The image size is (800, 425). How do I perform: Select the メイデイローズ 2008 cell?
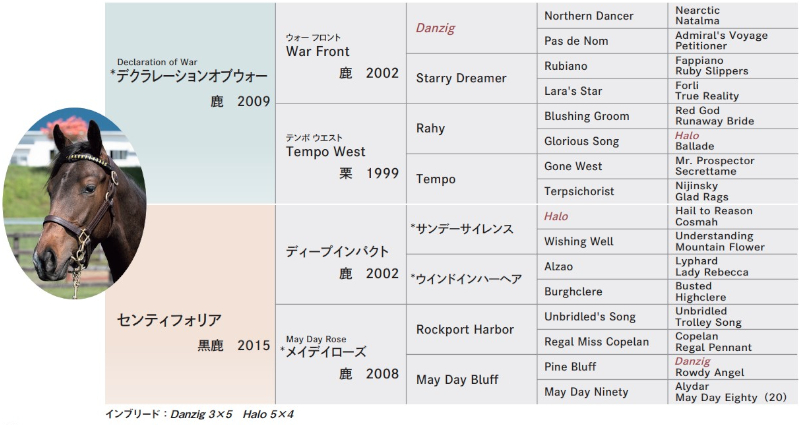(341, 355)
